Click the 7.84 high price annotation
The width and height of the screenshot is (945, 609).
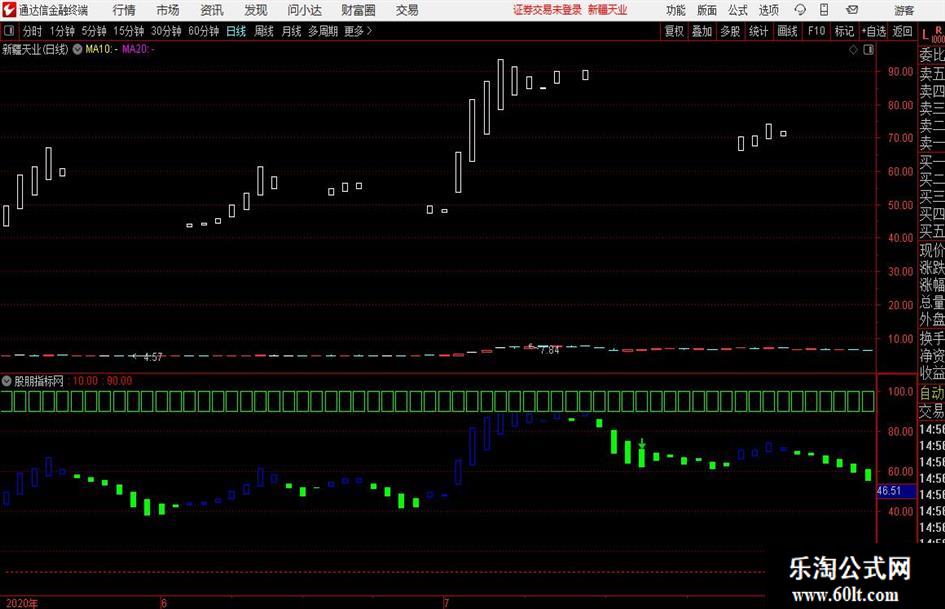coord(549,350)
